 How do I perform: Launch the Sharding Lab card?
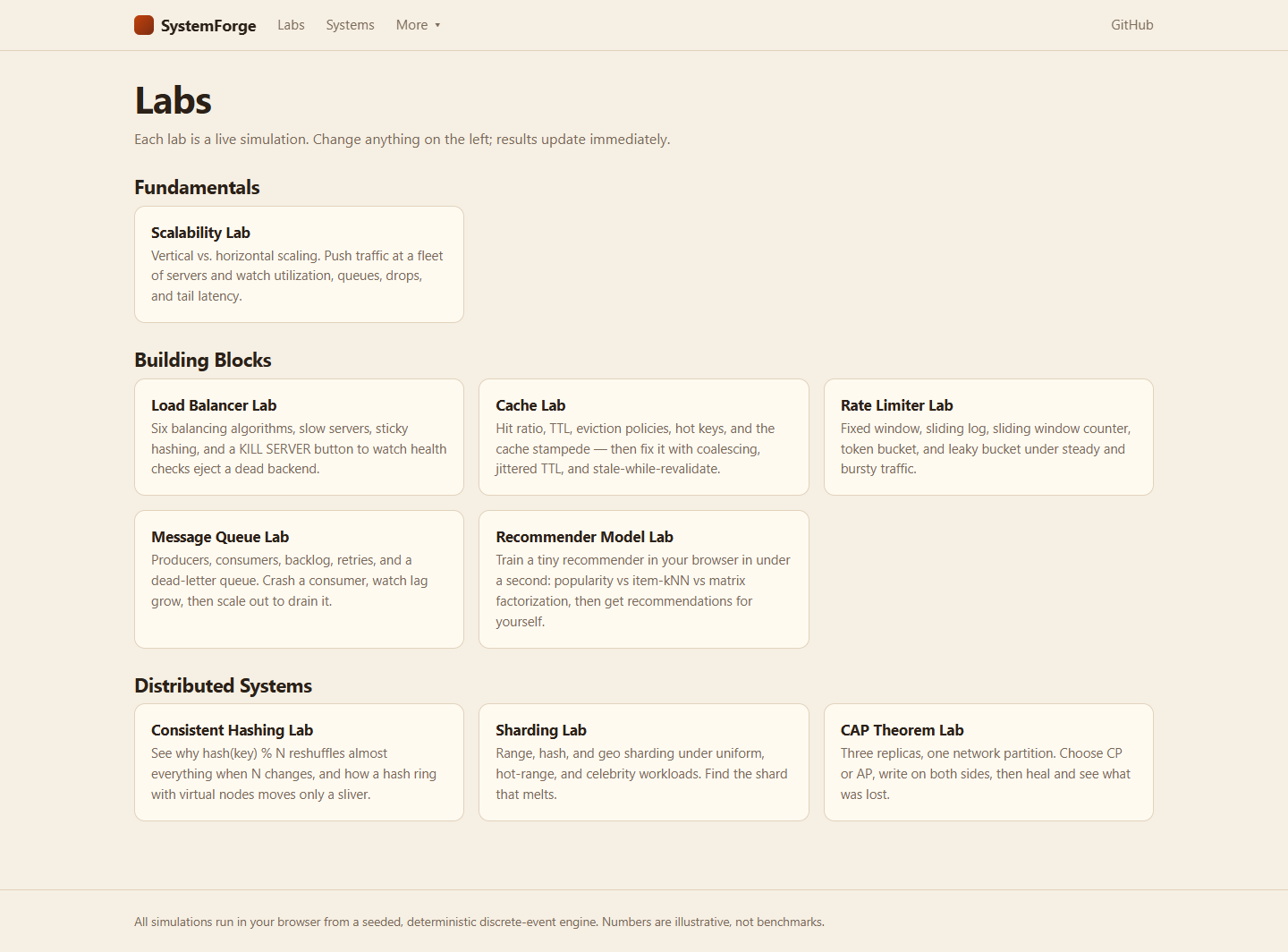click(x=644, y=762)
